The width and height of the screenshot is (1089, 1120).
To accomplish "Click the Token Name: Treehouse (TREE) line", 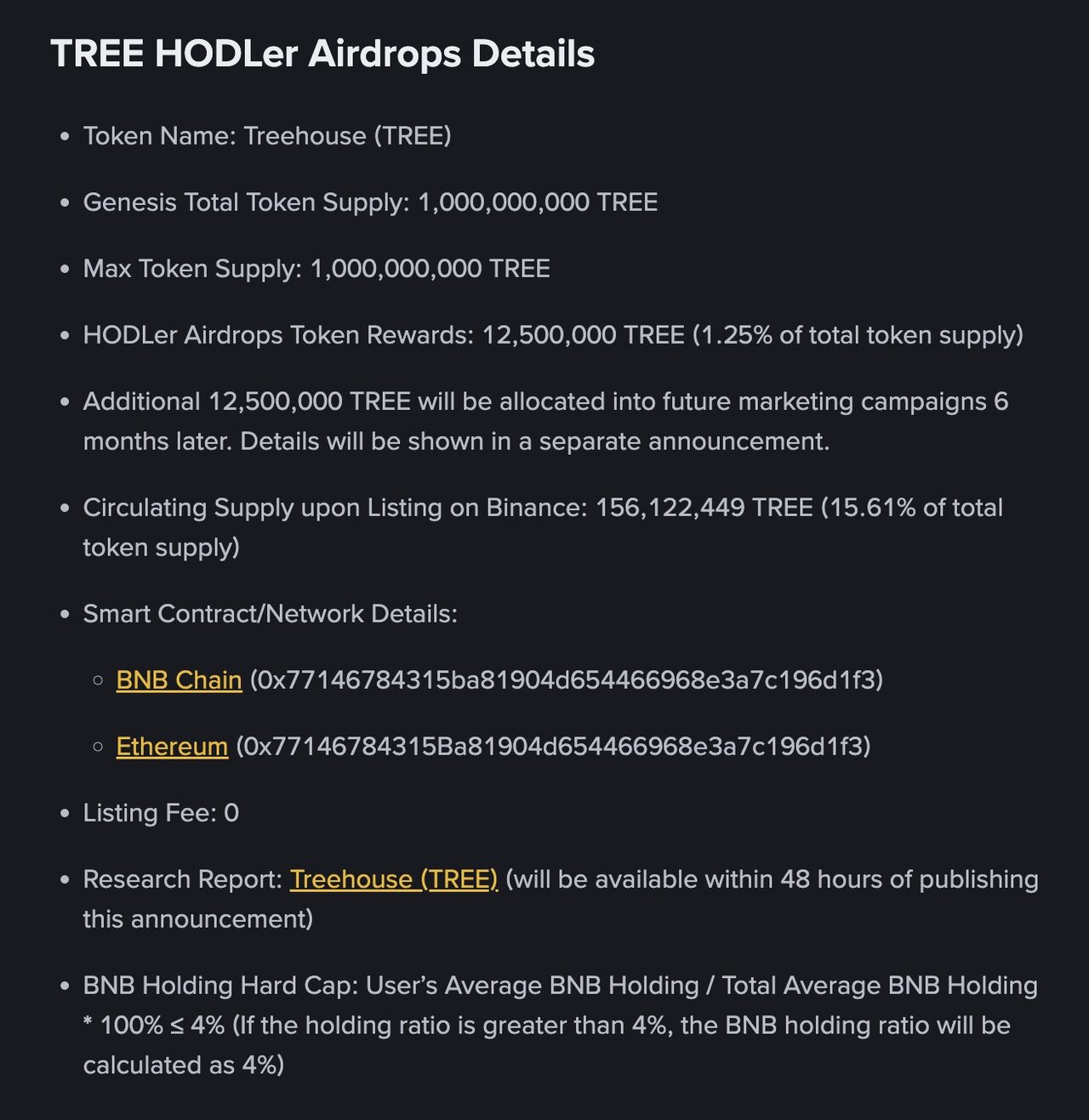I will click(x=267, y=136).
